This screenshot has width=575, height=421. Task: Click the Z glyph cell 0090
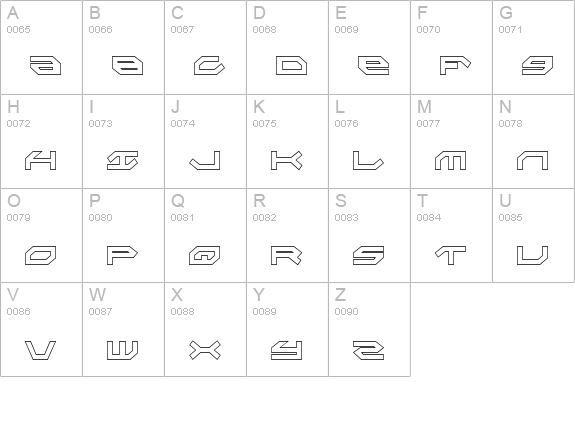click(369, 329)
